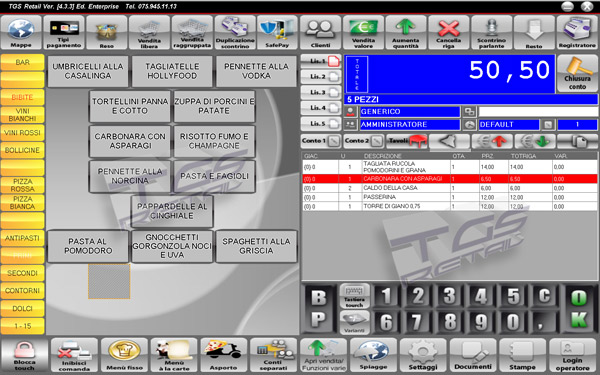
Task: Expand the Varianti options button
Action: pos(354,322)
